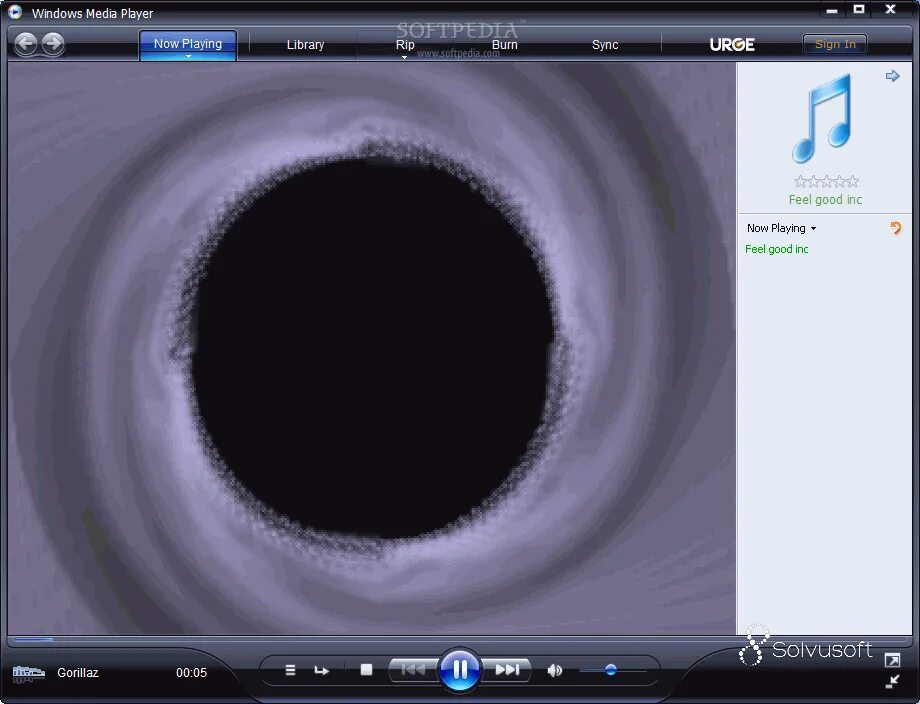Viewport: 920px width, 704px height.
Task: Click the orange clear list icon
Action: coord(895,228)
